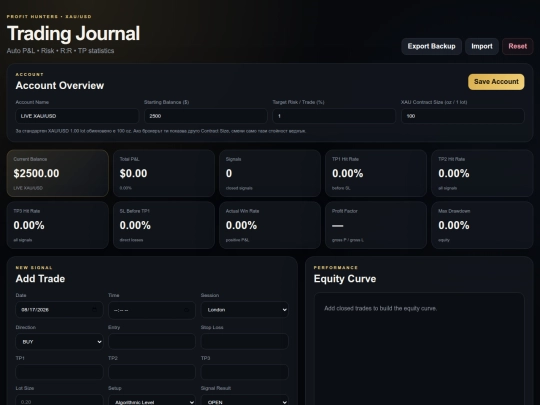The height and width of the screenshot is (405, 540).
Task: Click the Add Trade heading
Action: point(40,279)
